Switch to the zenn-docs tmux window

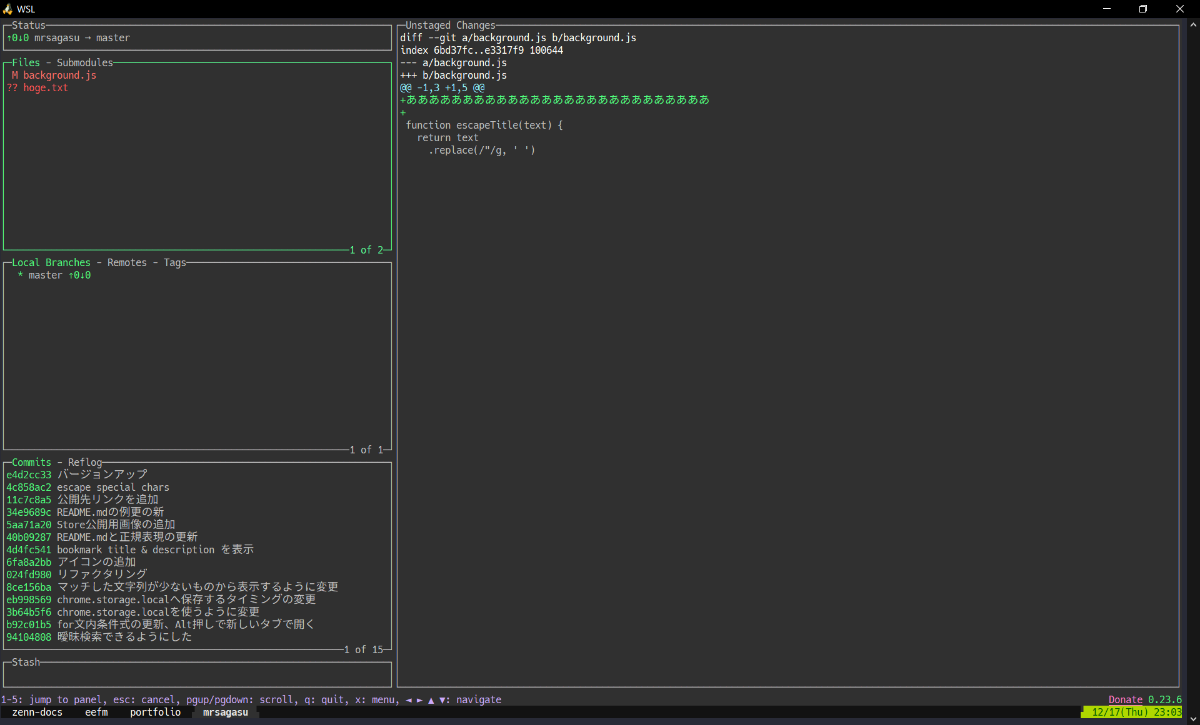coord(37,712)
